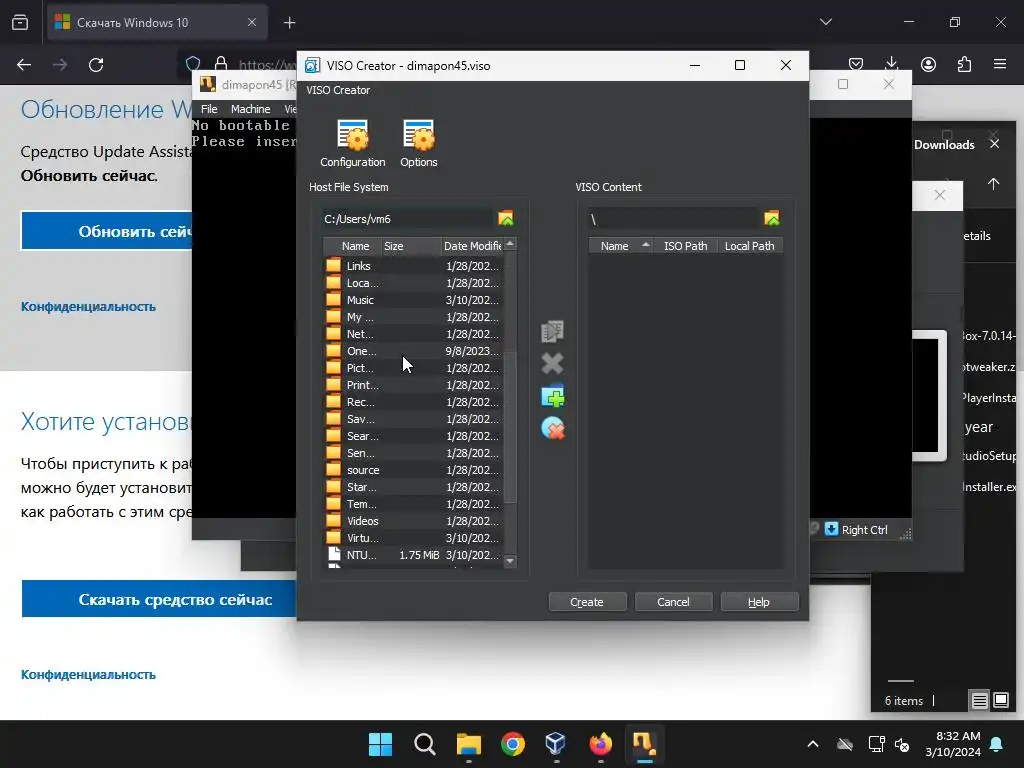Sort host files by Date Modified
1024x768 pixels.
472,246
